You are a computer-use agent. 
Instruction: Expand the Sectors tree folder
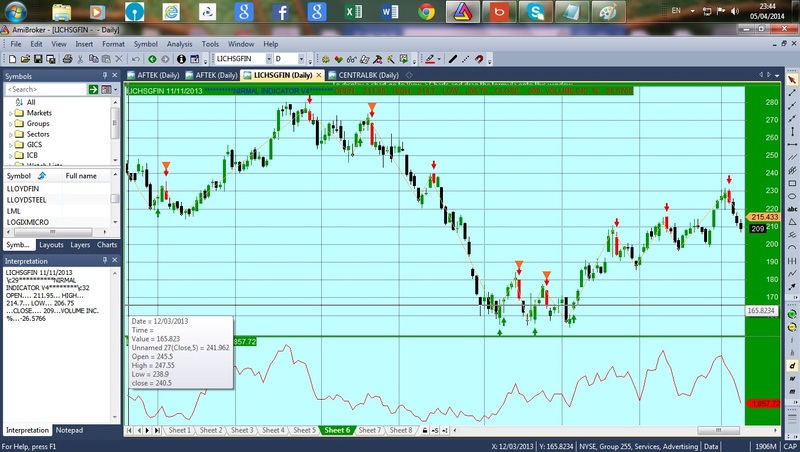point(11,135)
